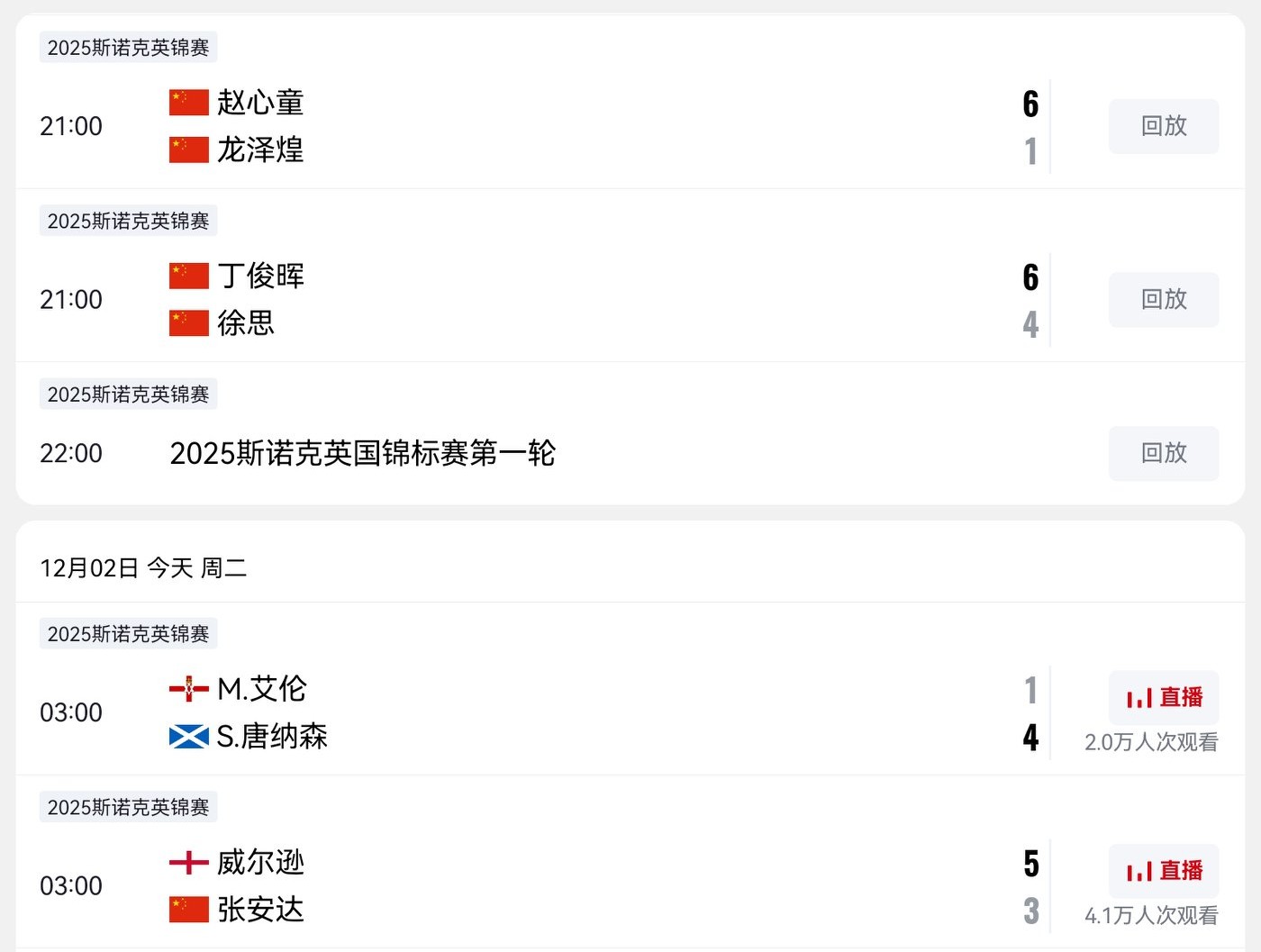Screen dimensions: 1261x952
Task: Click the flag icon beside 张安达
Action: [x=188, y=910]
